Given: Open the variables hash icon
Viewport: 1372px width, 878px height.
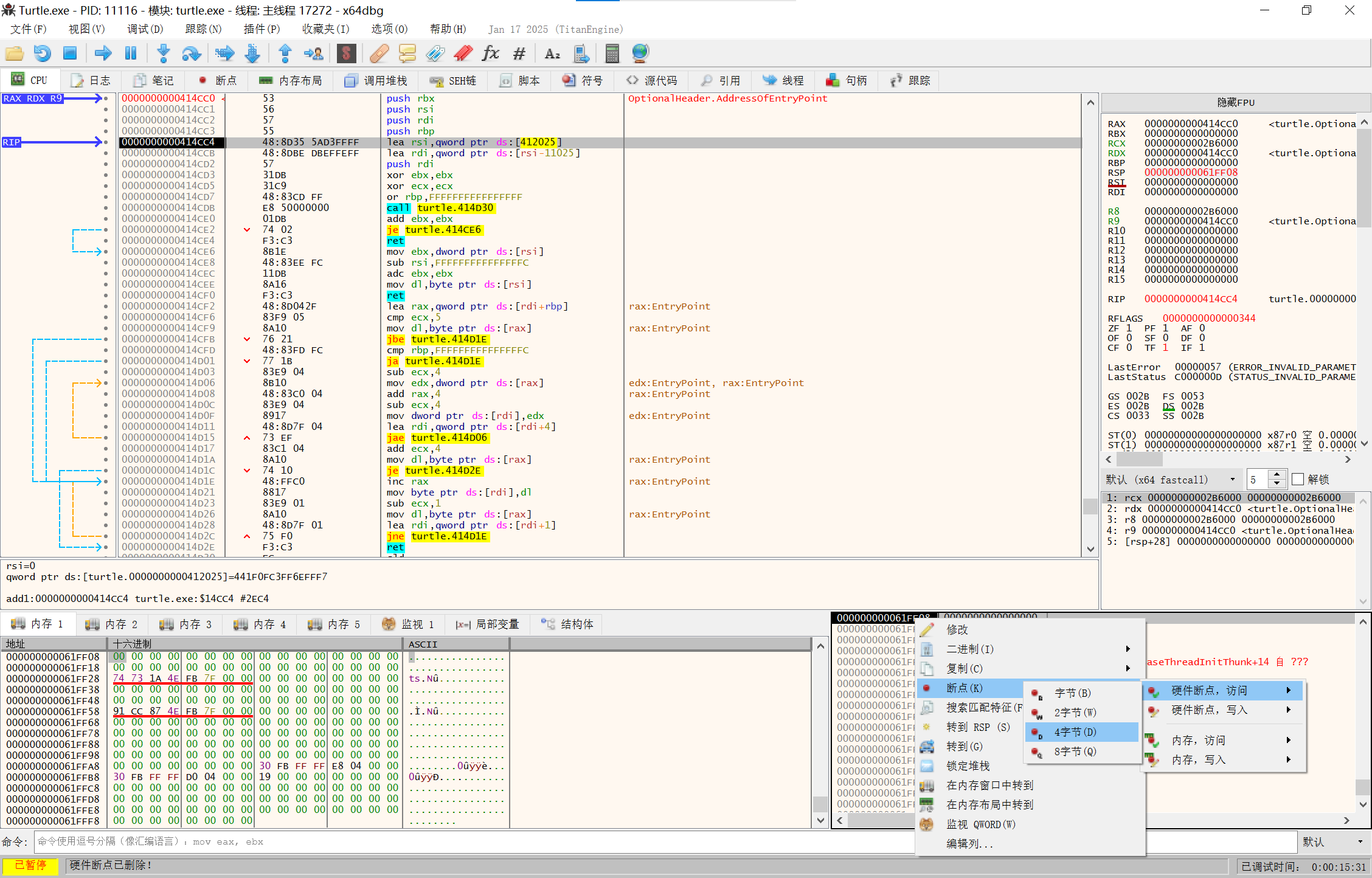Looking at the screenshot, I should click(519, 54).
